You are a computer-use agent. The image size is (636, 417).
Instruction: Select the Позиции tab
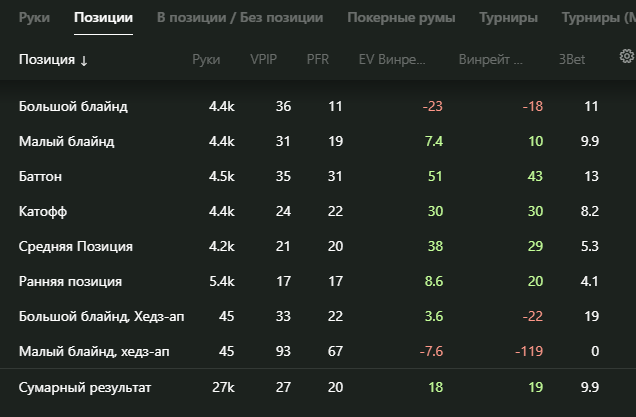point(103,18)
